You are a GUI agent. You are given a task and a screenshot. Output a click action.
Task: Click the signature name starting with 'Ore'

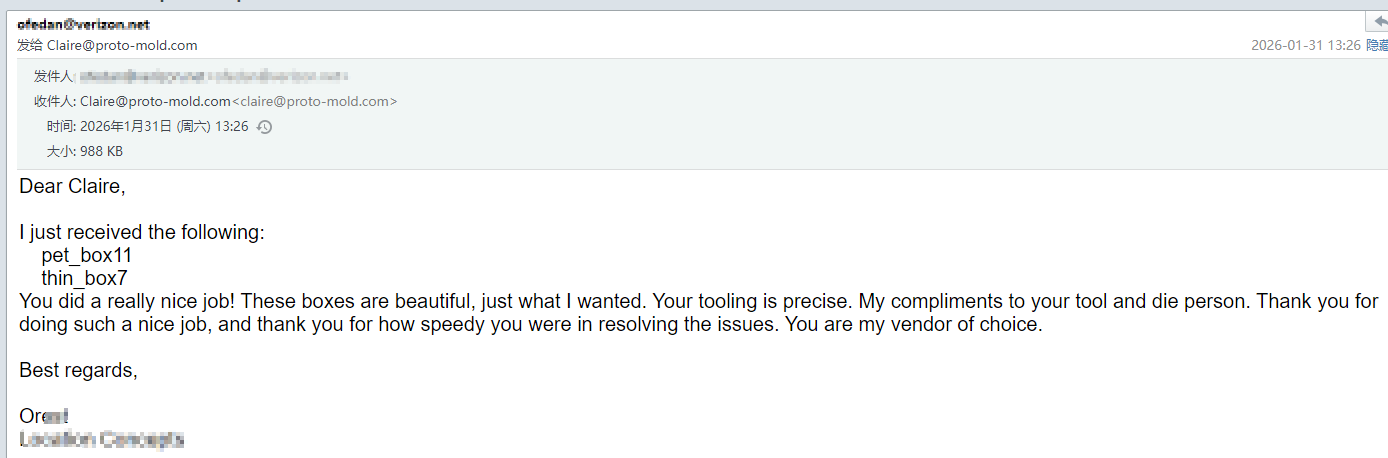(44, 416)
